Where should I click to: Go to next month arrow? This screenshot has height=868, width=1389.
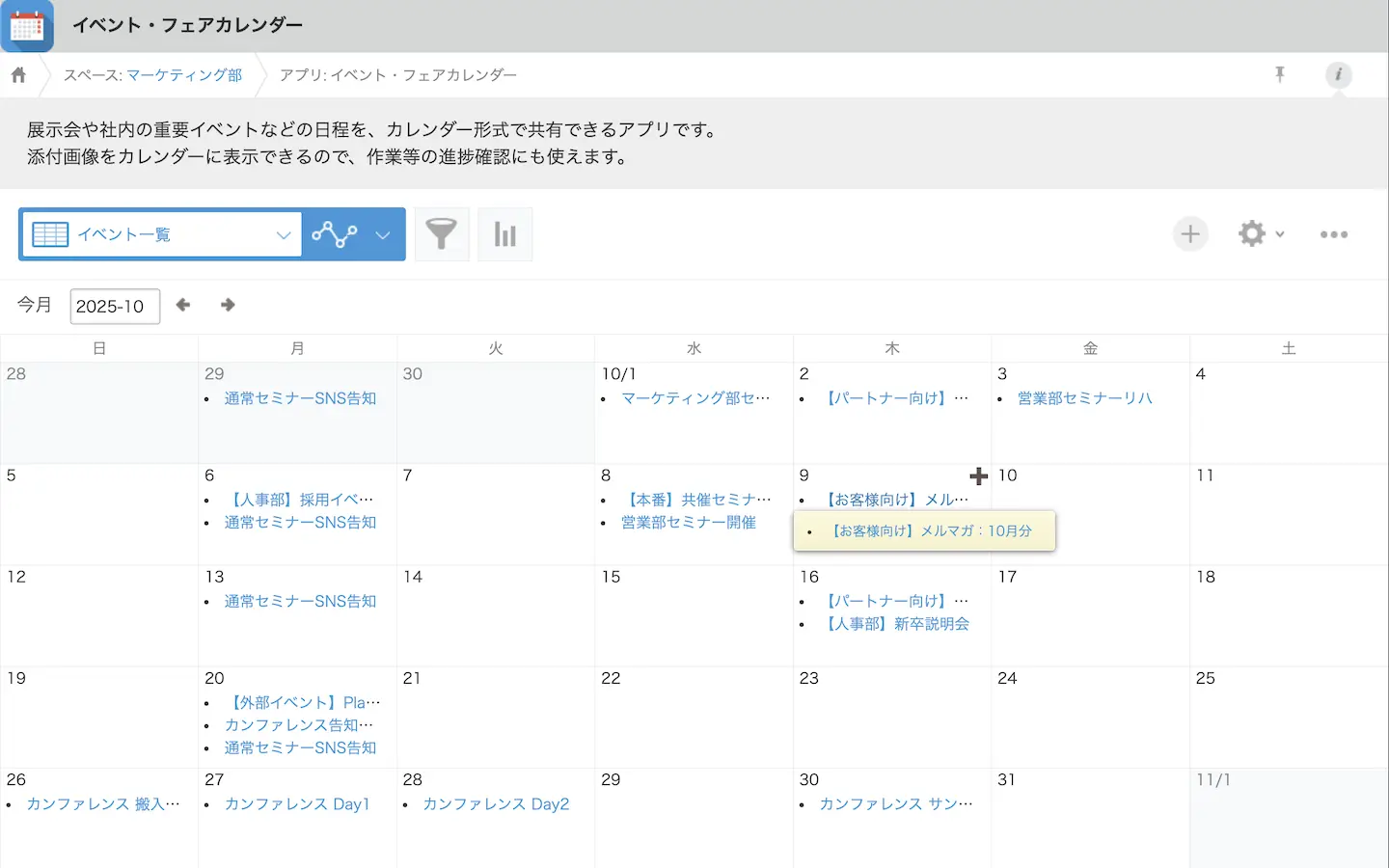click(x=228, y=306)
